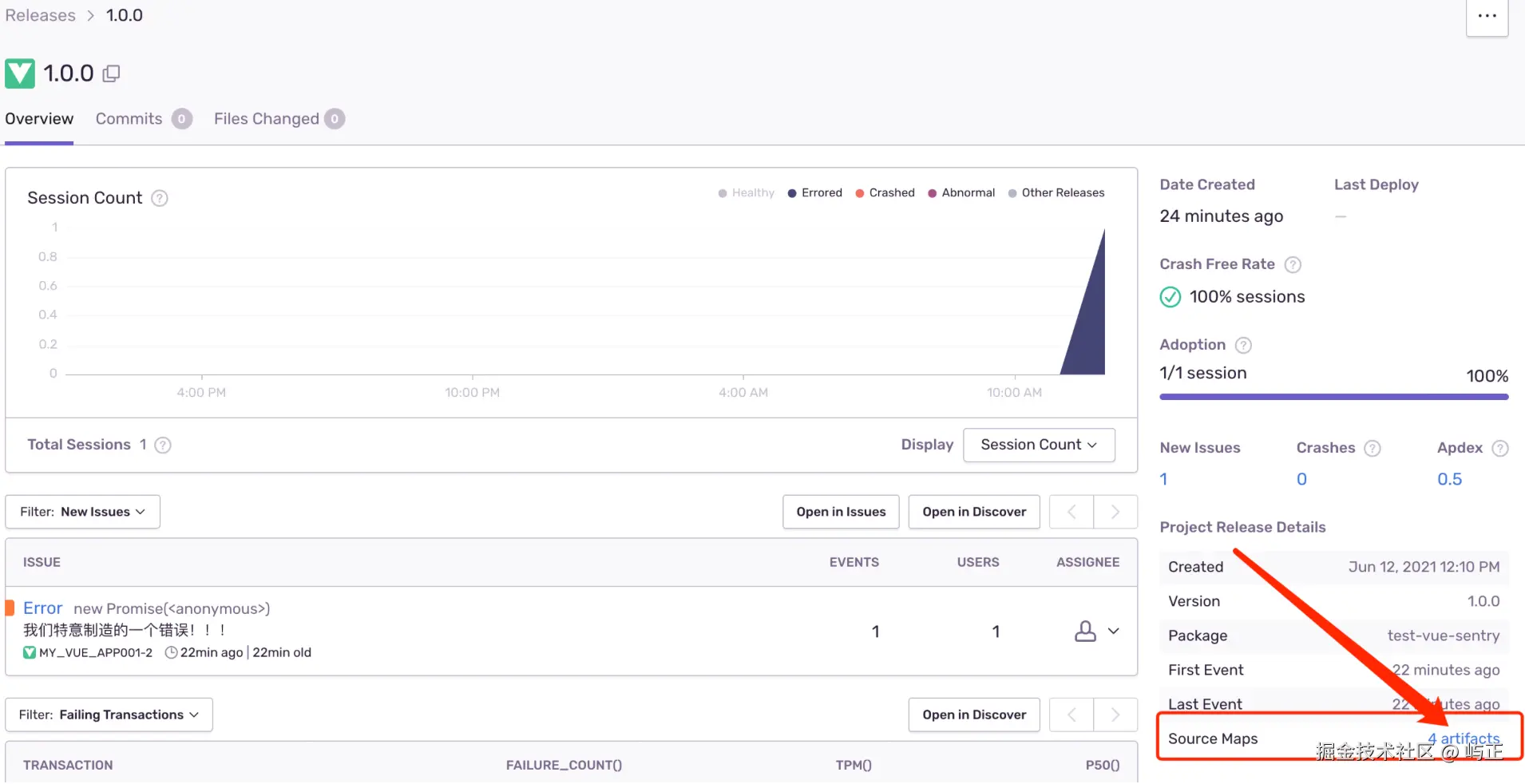
Task: Toggle the Abnormal legend series
Action: (961, 192)
